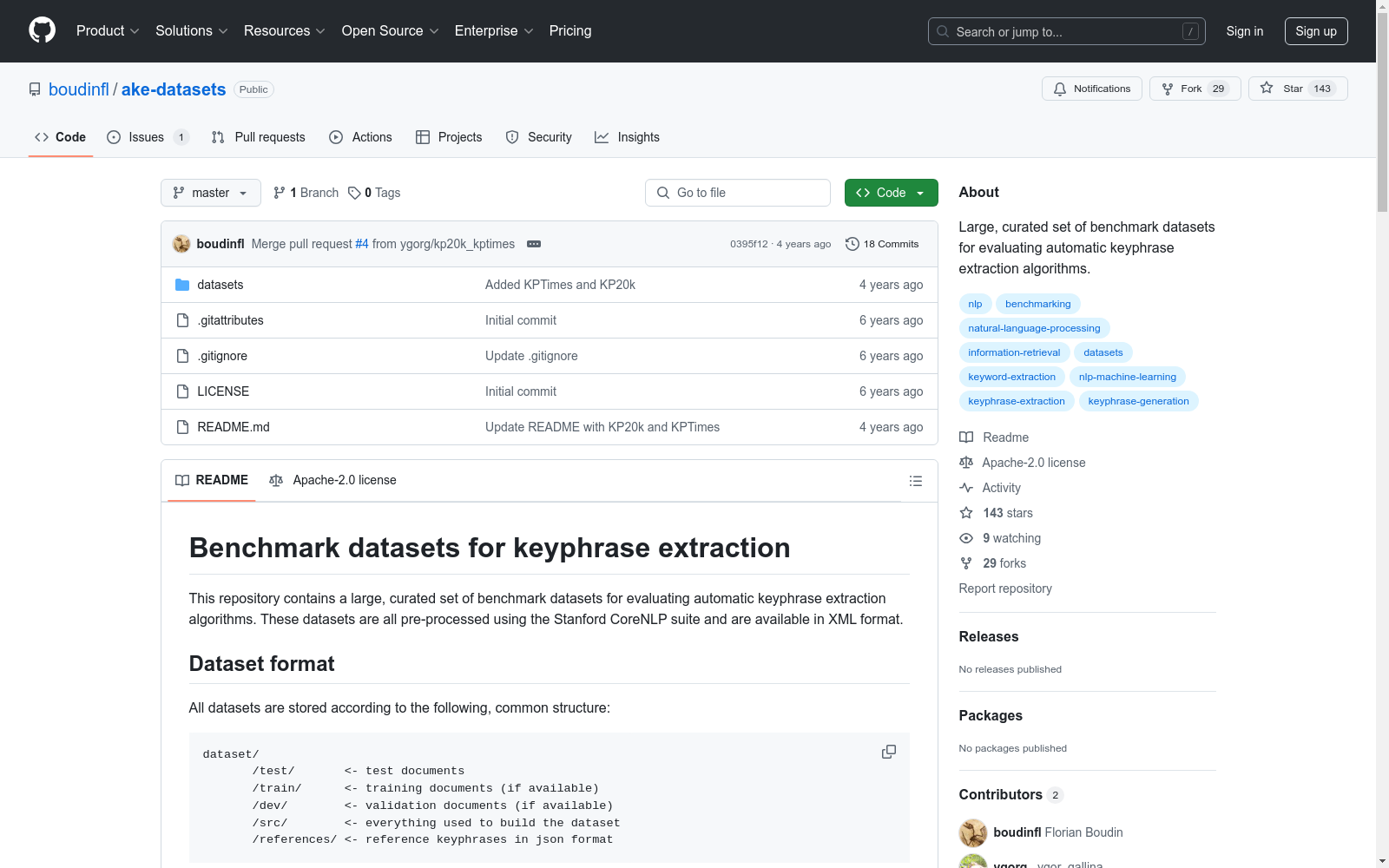Click the Sign up button

coord(1316,31)
